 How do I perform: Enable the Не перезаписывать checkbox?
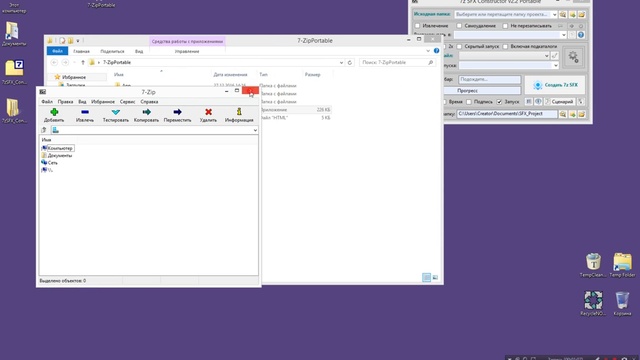[x=505, y=26]
